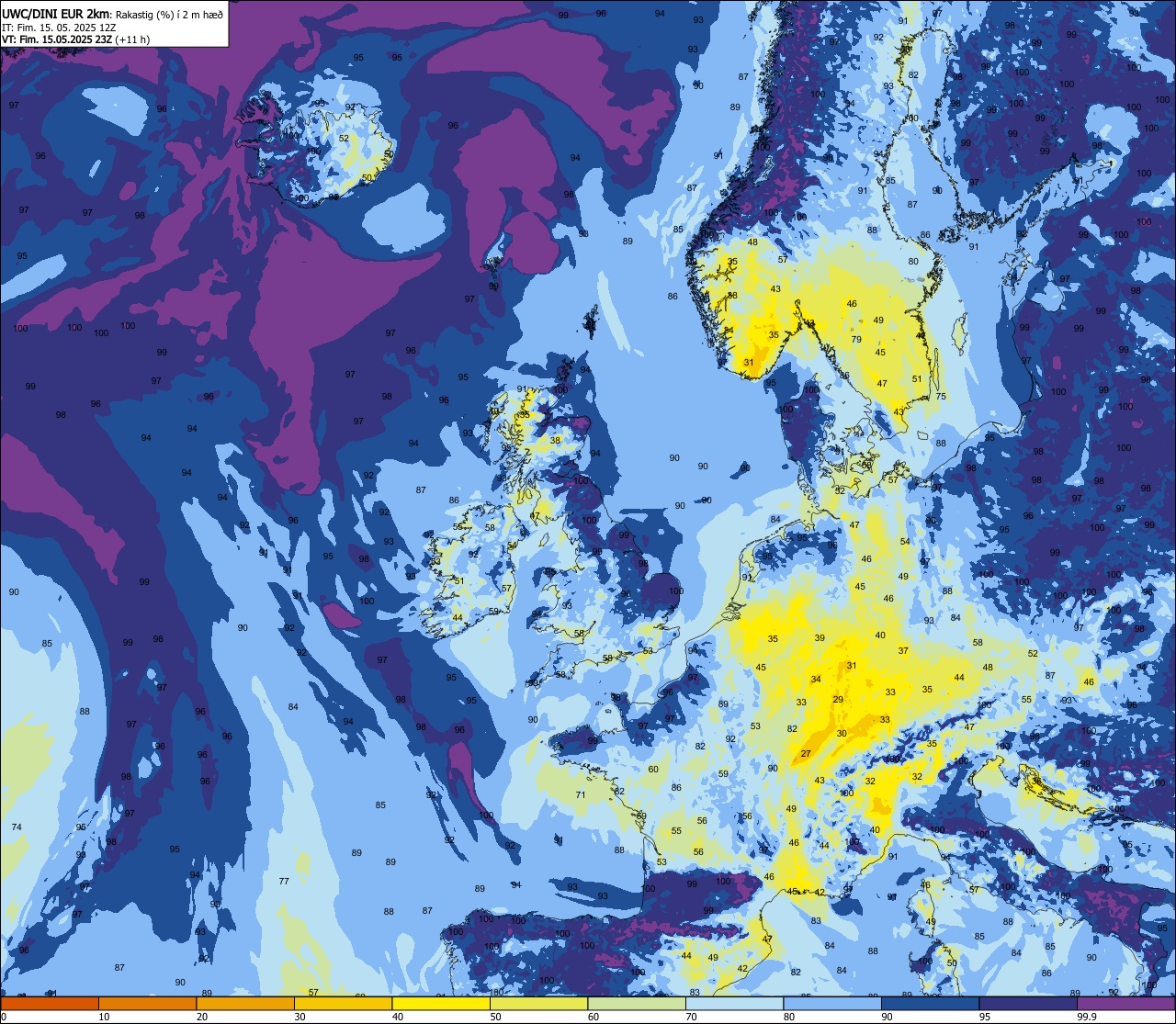Click the legend segment between 20 and 30
This screenshot has height=1024, width=1176.
tap(245, 1003)
